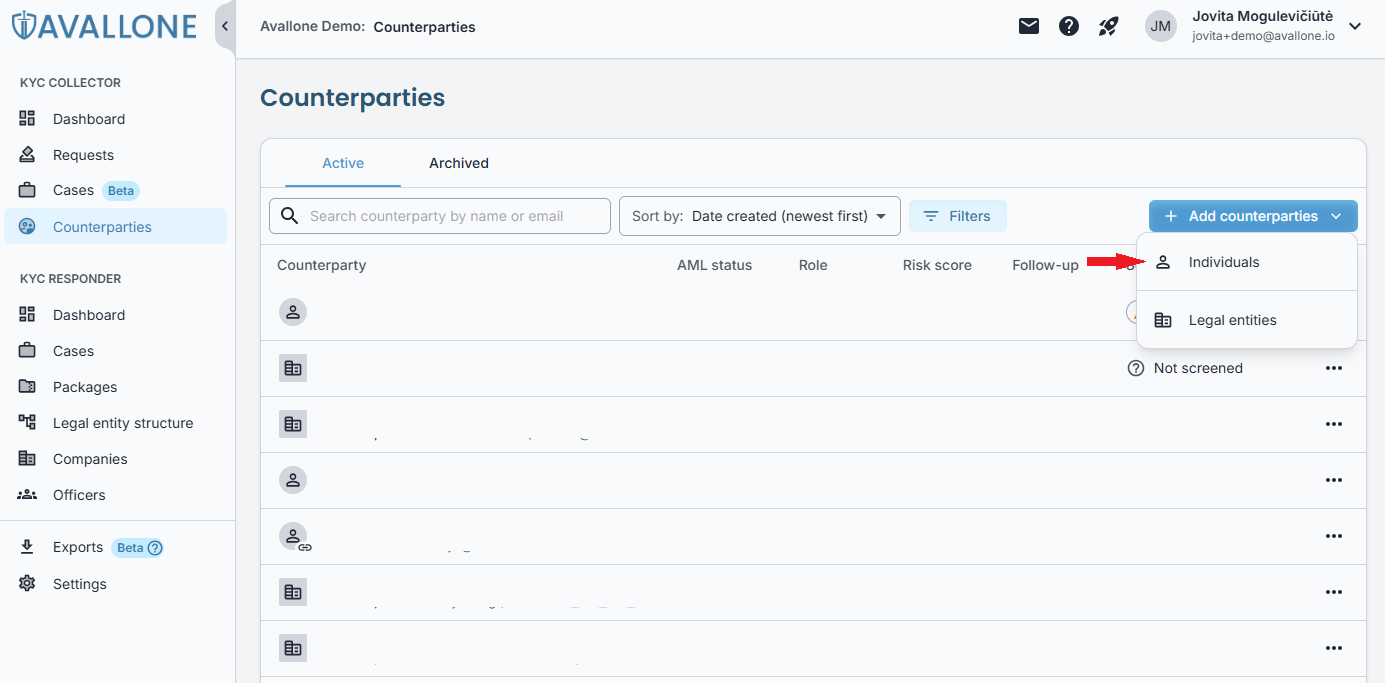
Task: Choose Legal entities from the add menu
Action: click(x=1247, y=320)
